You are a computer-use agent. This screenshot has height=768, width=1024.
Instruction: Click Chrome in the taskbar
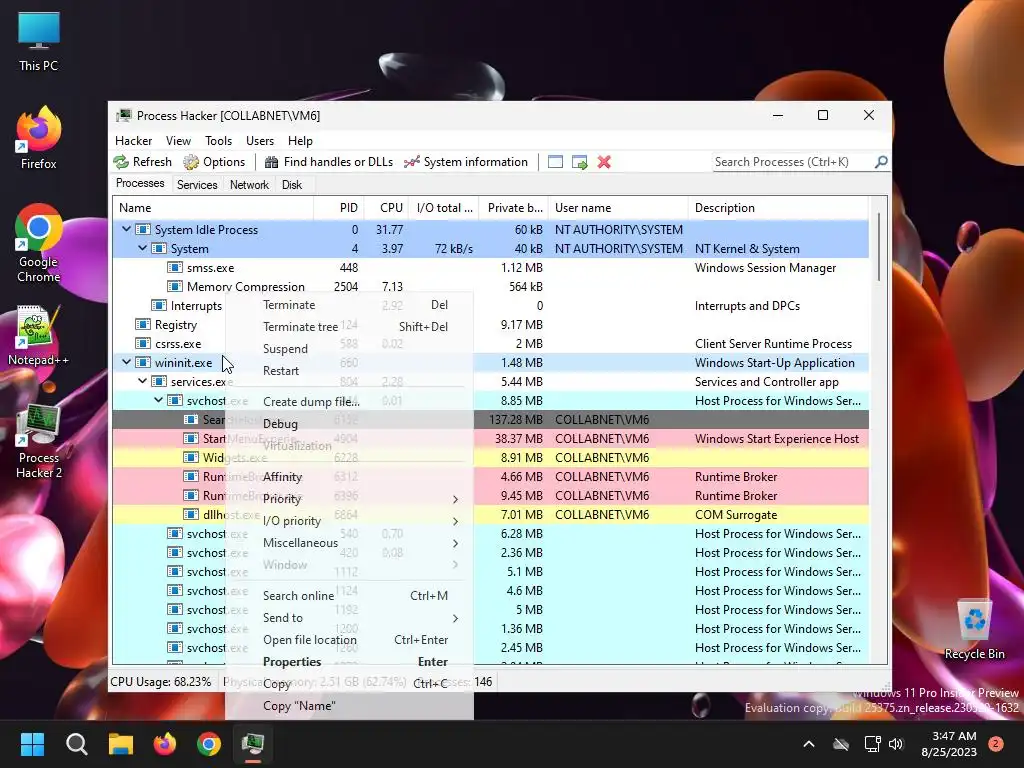click(x=209, y=744)
